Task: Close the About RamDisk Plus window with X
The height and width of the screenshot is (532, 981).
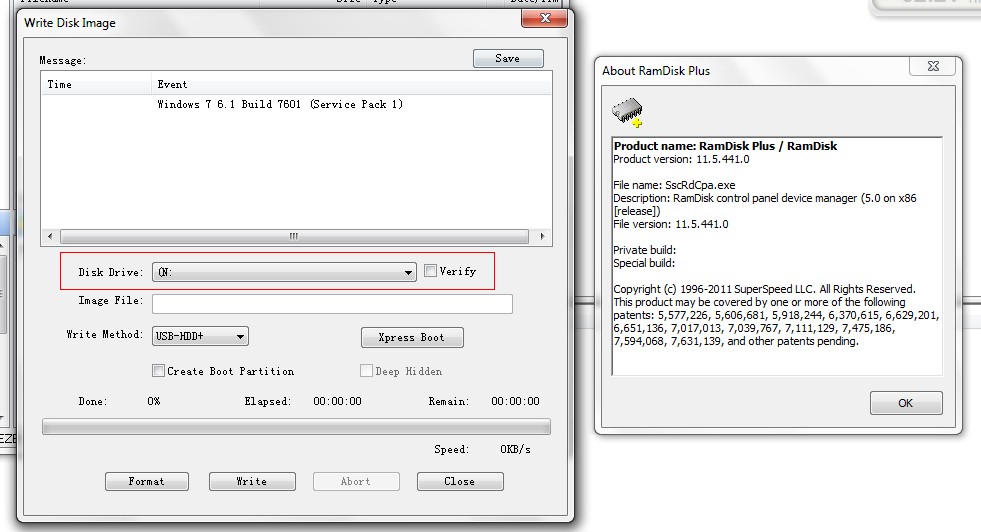Action: (933, 66)
